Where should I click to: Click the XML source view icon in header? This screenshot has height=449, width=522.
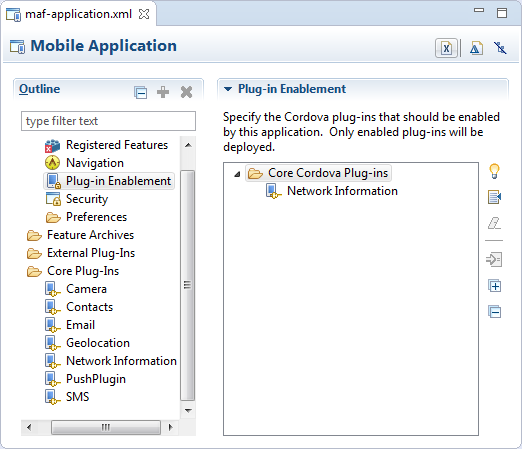pos(446,48)
